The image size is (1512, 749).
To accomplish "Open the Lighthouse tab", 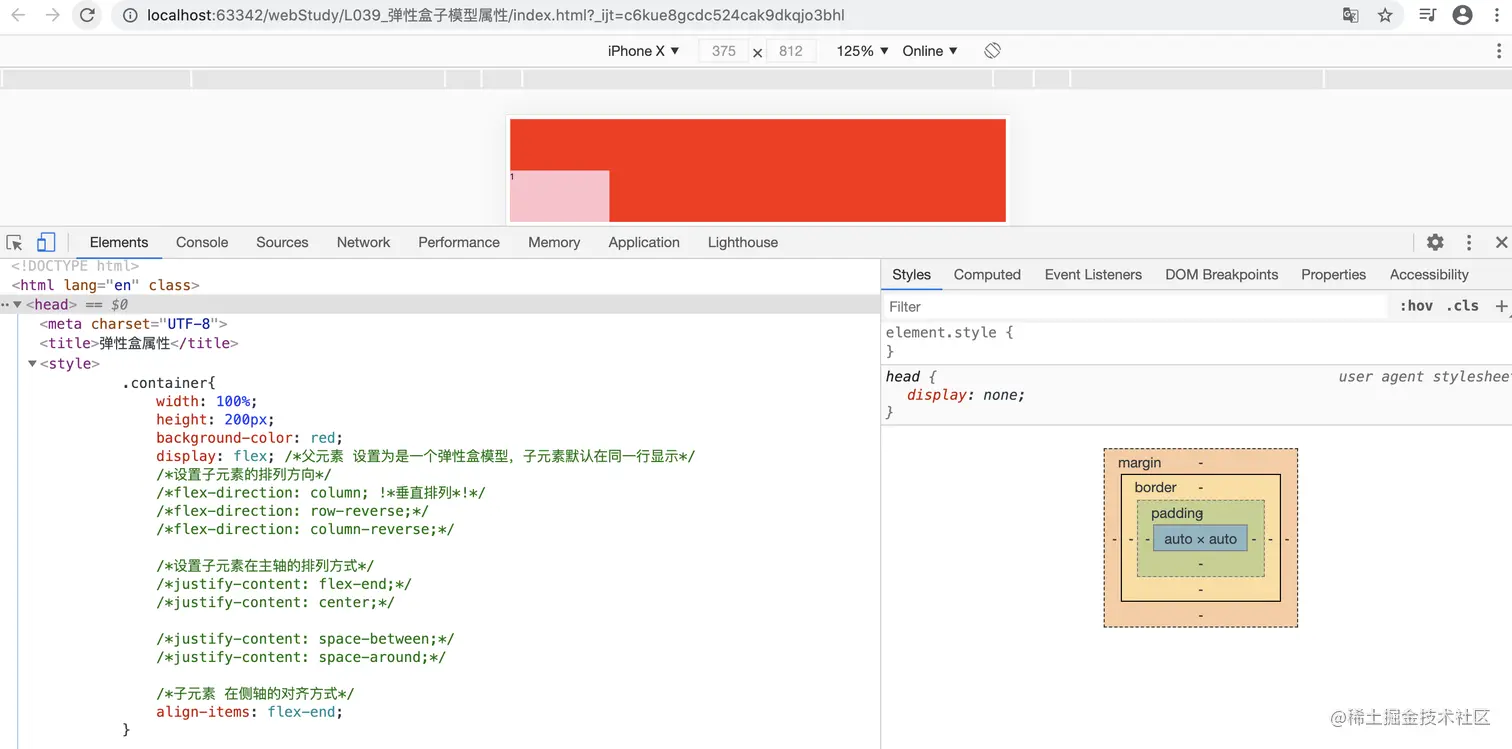I will click(x=743, y=242).
